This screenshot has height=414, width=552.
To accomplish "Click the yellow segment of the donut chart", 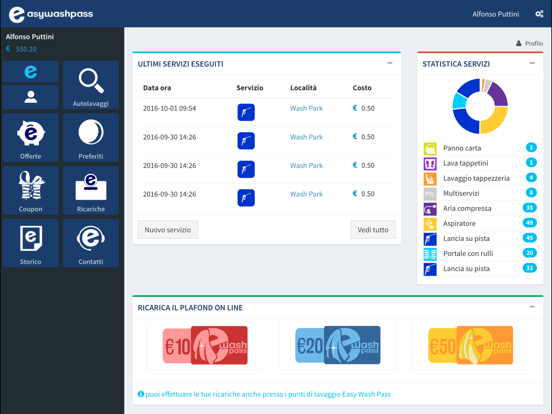I will (496, 121).
